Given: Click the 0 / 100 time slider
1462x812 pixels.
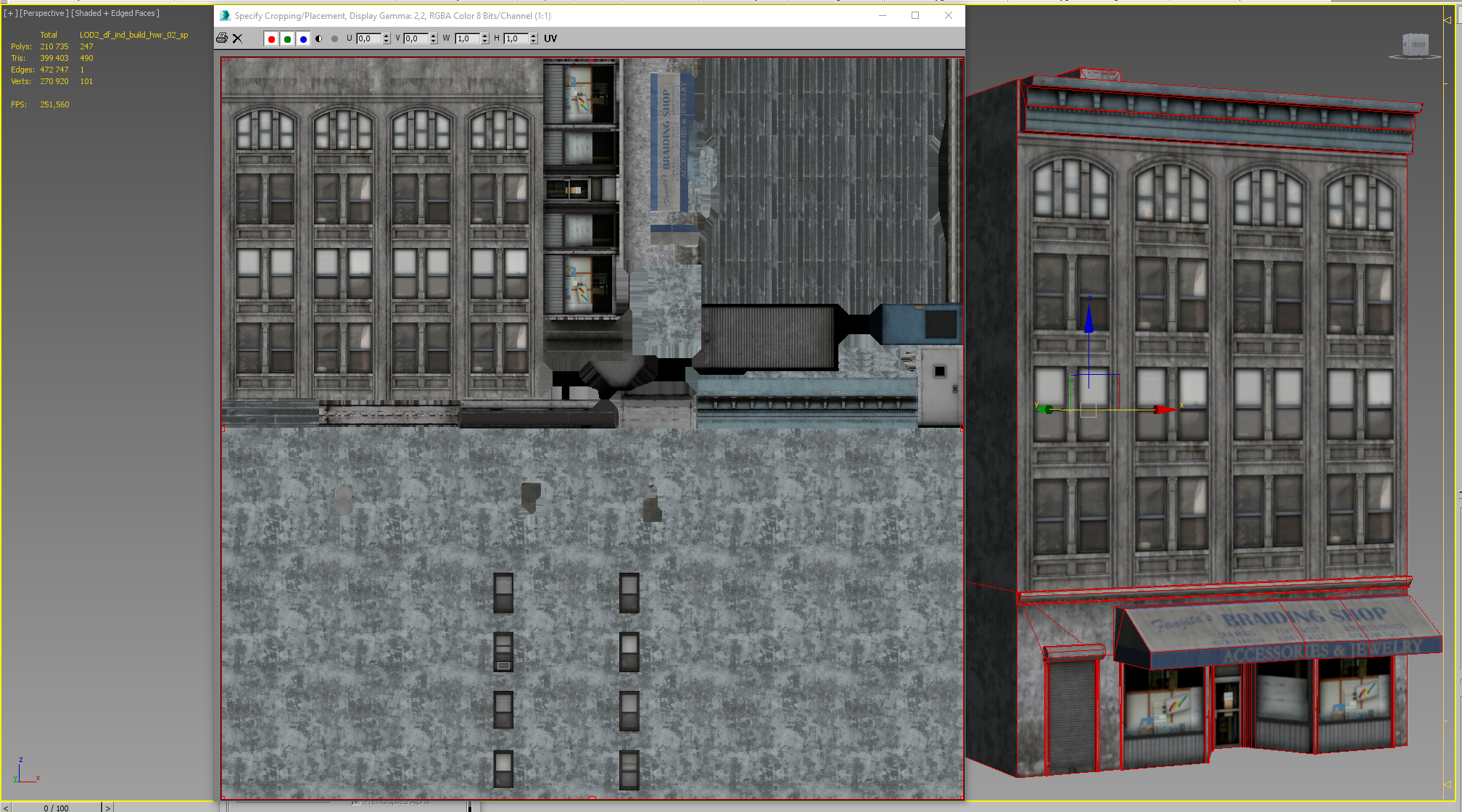Looking at the screenshot, I should tap(56, 808).
